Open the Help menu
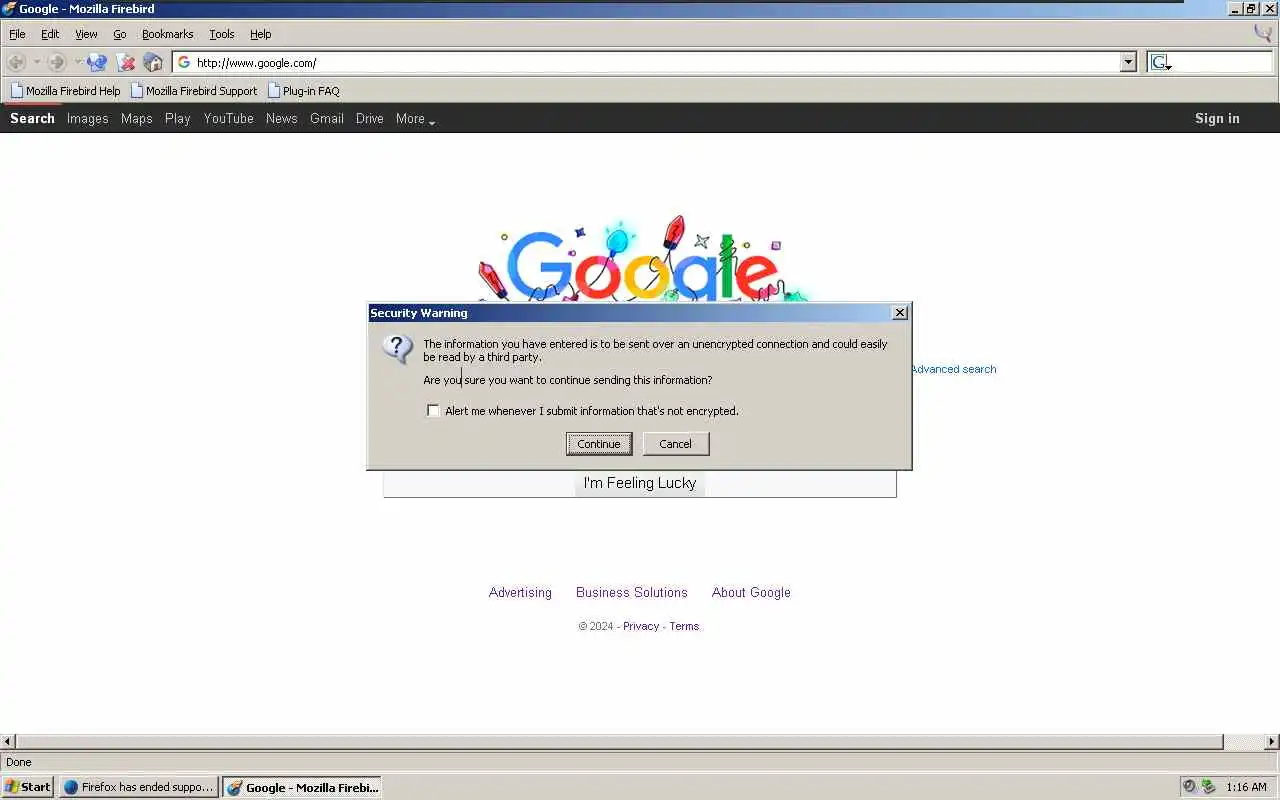 [x=260, y=34]
